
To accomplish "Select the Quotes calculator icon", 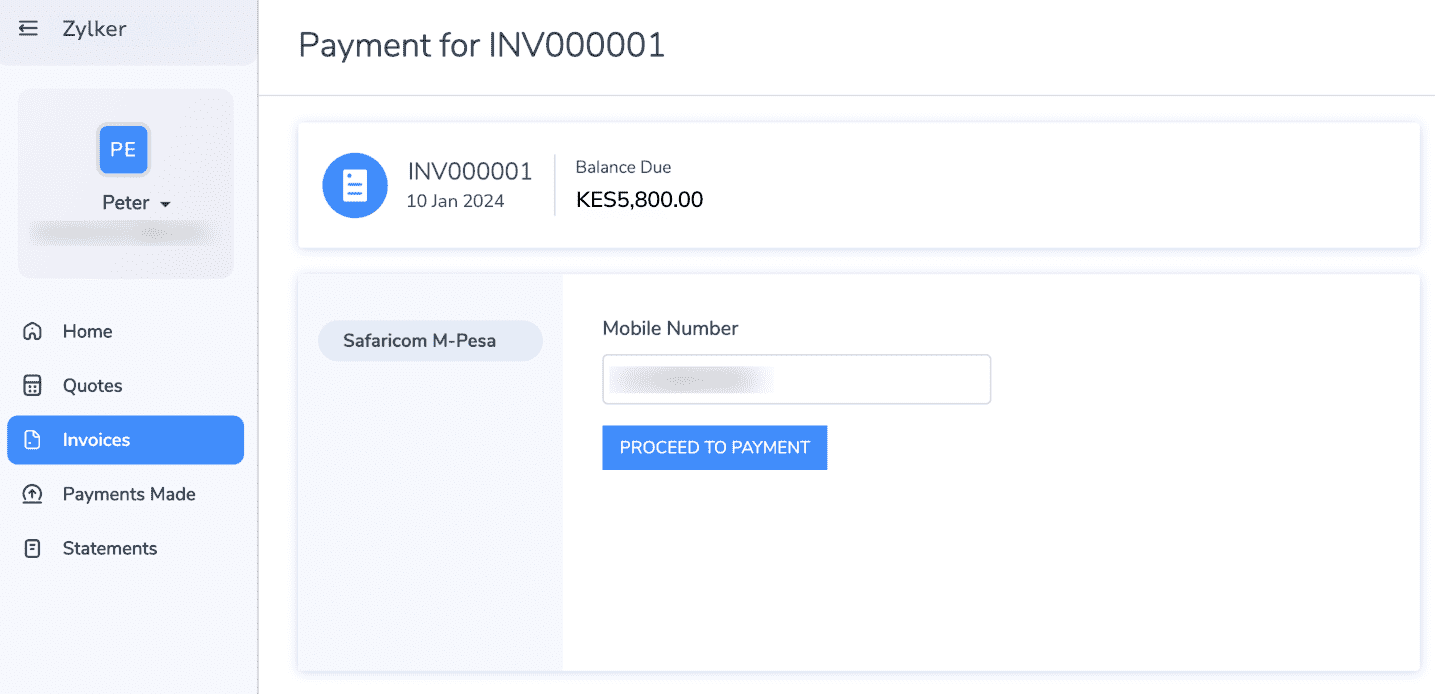I will coord(31,385).
